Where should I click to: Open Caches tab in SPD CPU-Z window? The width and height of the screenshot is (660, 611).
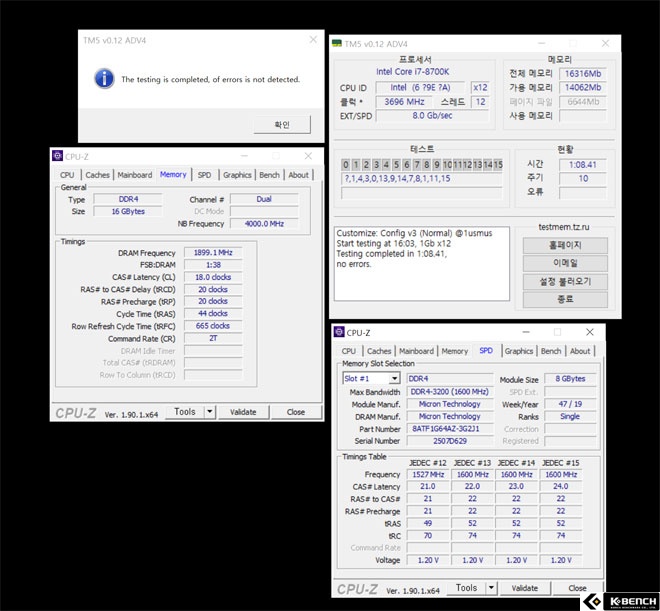click(379, 351)
